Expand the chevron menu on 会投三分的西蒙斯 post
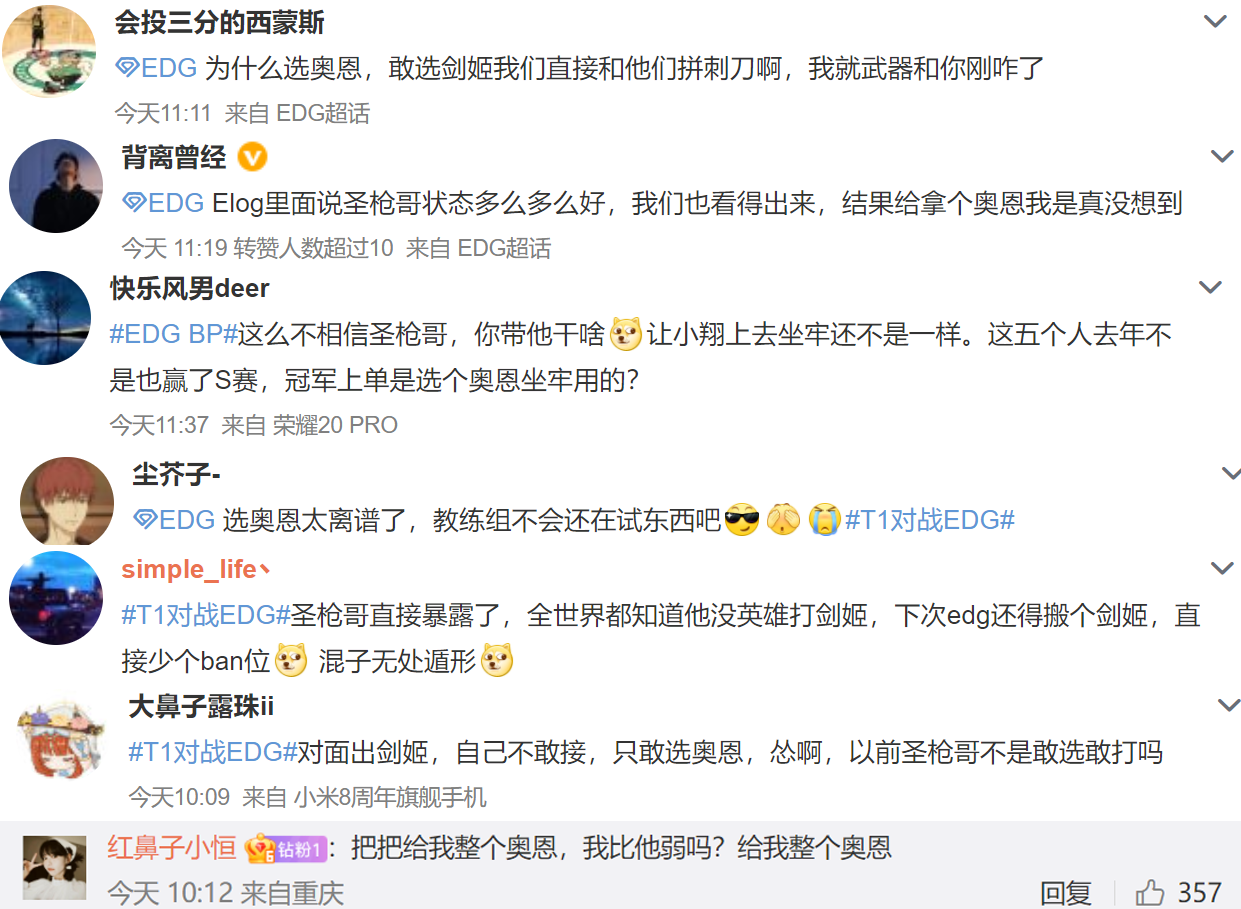 [x=1215, y=21]
